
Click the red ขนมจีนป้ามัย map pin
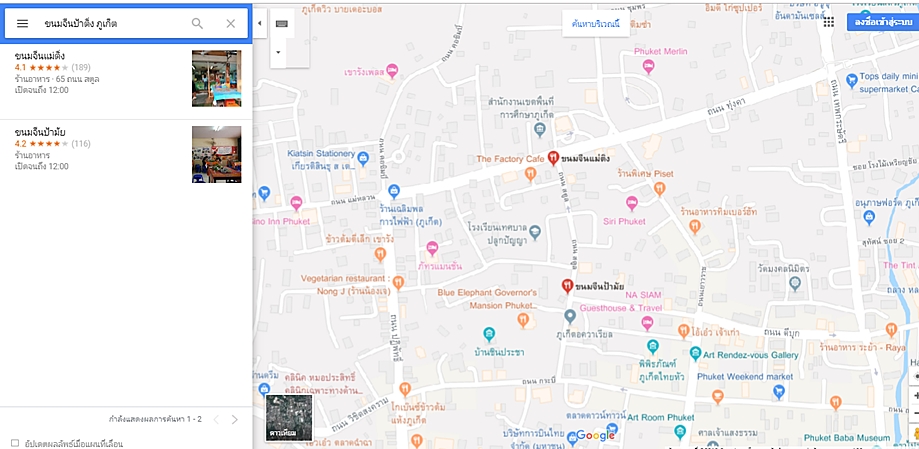point(567,286)
